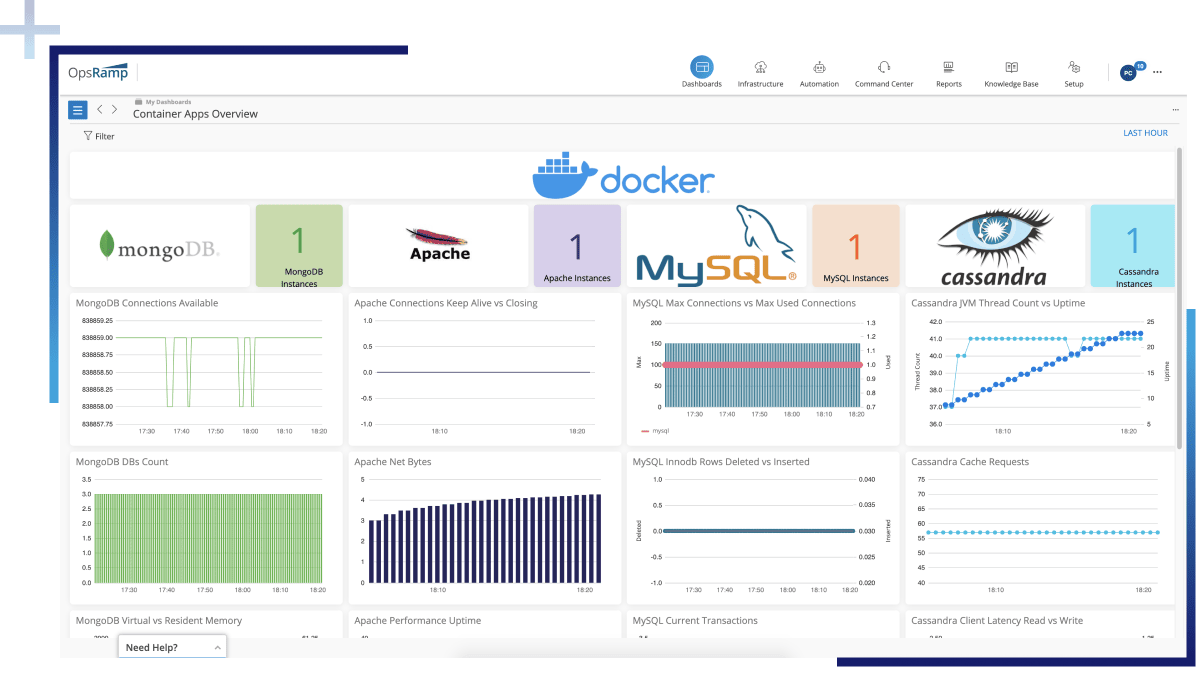The width and height of the screenshot is (1200, 690).
Task: Open the Dashboards nav icon
Action: [x=702, y=67]
